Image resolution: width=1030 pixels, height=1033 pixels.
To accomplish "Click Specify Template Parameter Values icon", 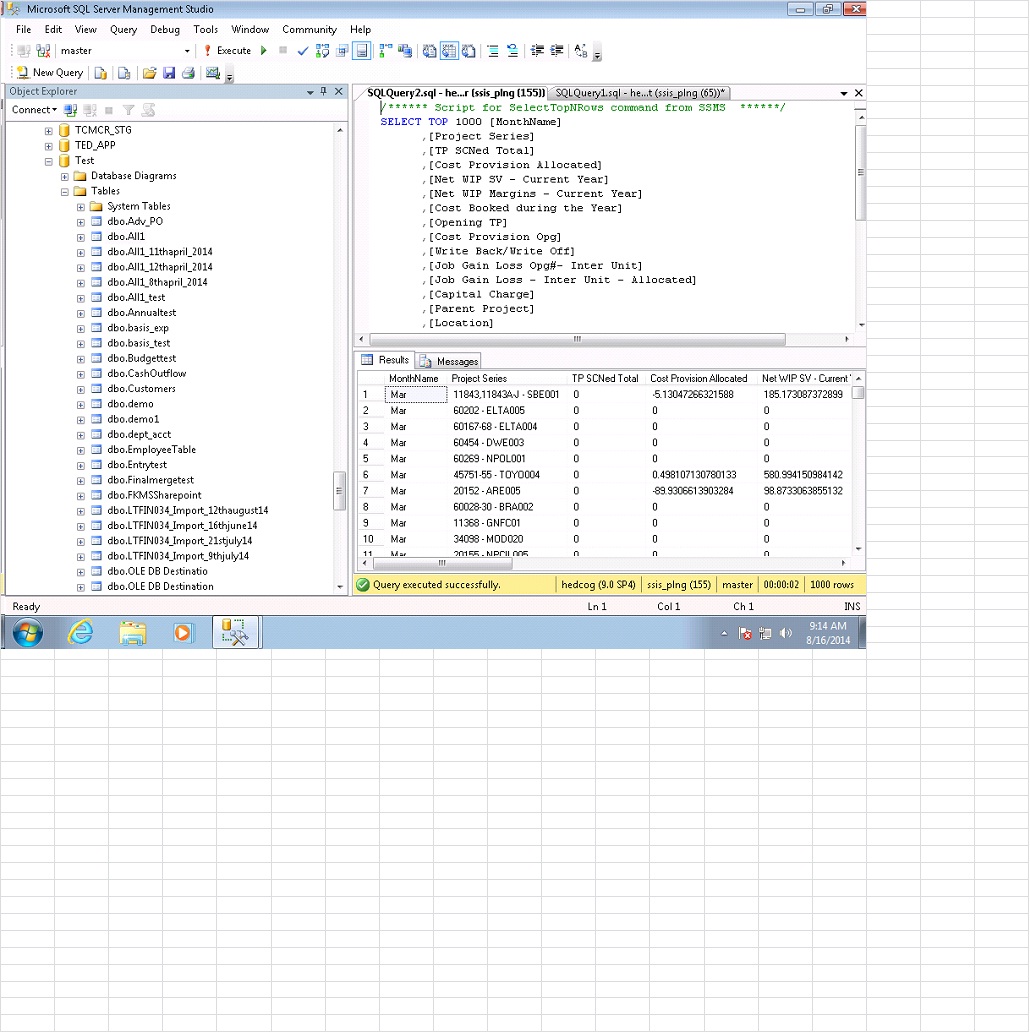I will (x=581, y=51).
